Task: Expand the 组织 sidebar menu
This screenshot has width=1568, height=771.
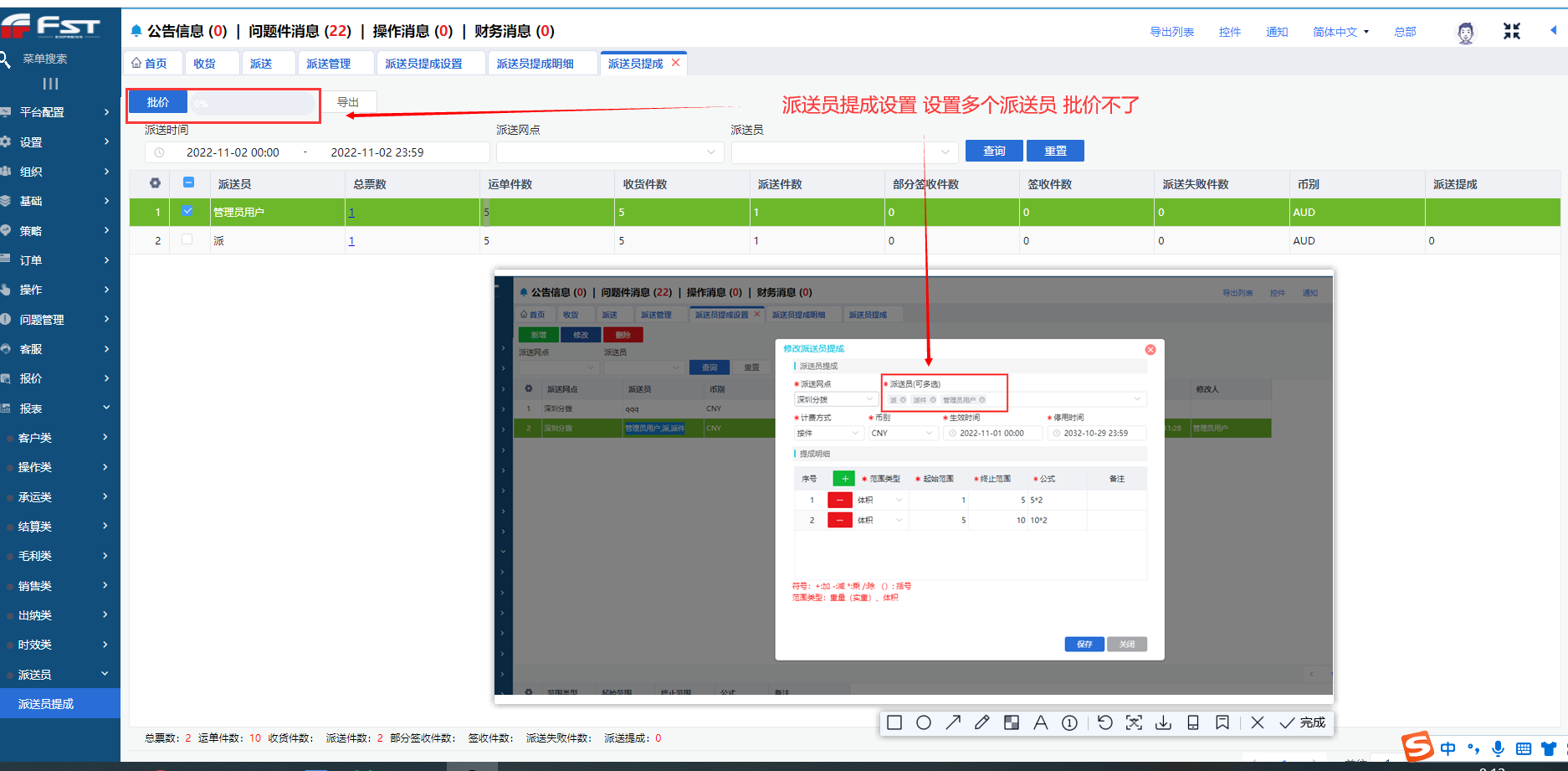Action: point(59,172)
